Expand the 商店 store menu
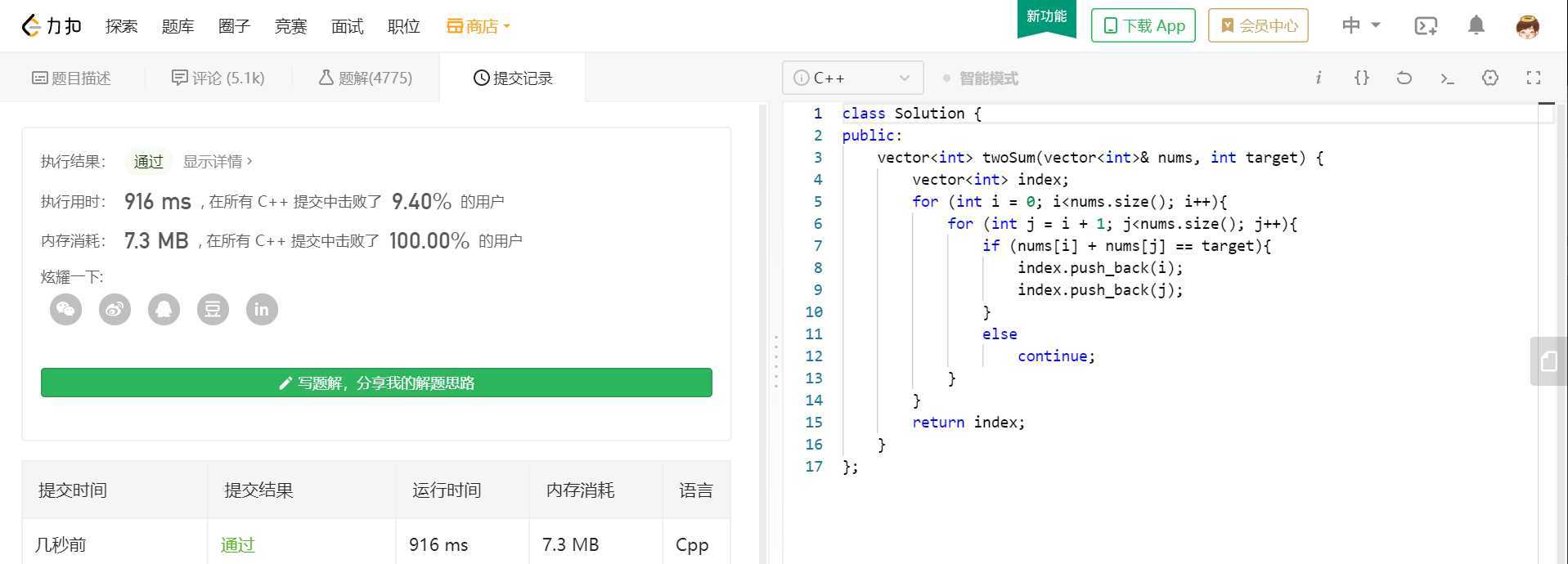Image resolution: width=1568 pixels, height=564 pixels. click(478, 26)
